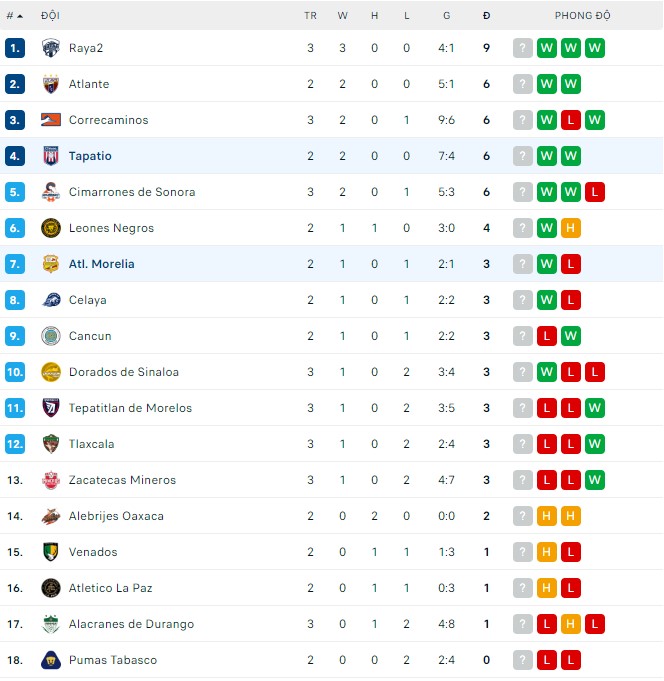
Task: Click the Pumas Tabasco team crest
Action: (x=51, y=660)
